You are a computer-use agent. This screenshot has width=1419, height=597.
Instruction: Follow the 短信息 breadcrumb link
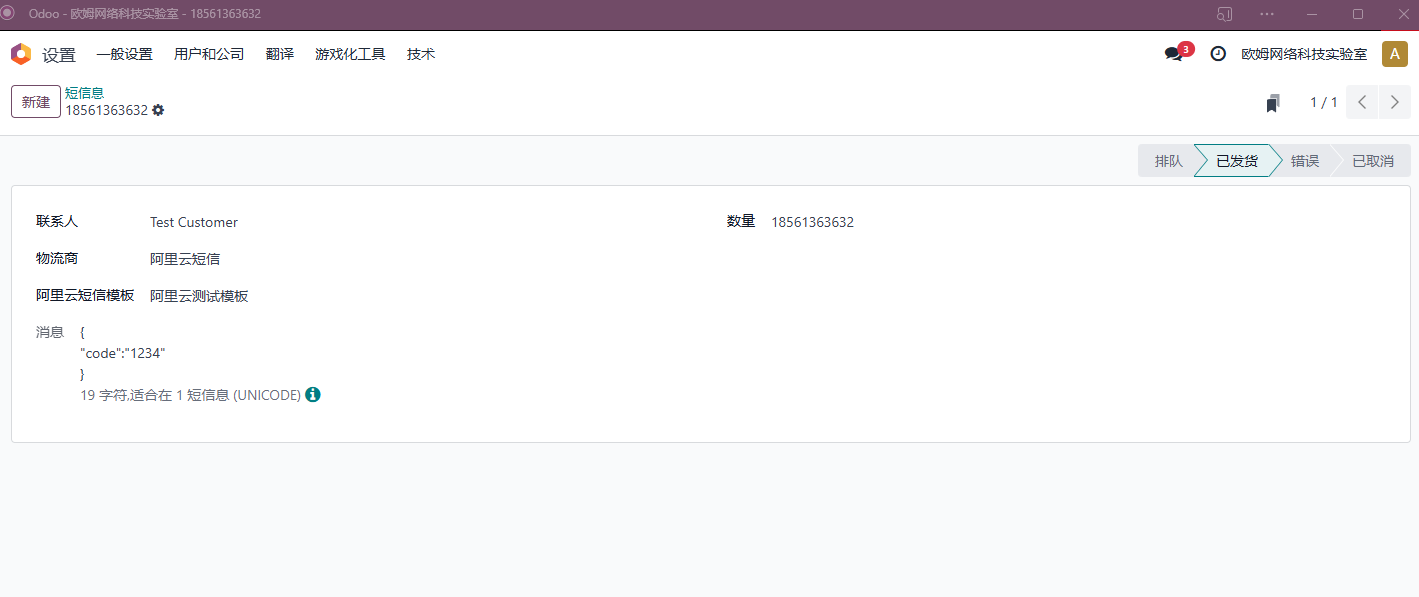coord(85,93)
